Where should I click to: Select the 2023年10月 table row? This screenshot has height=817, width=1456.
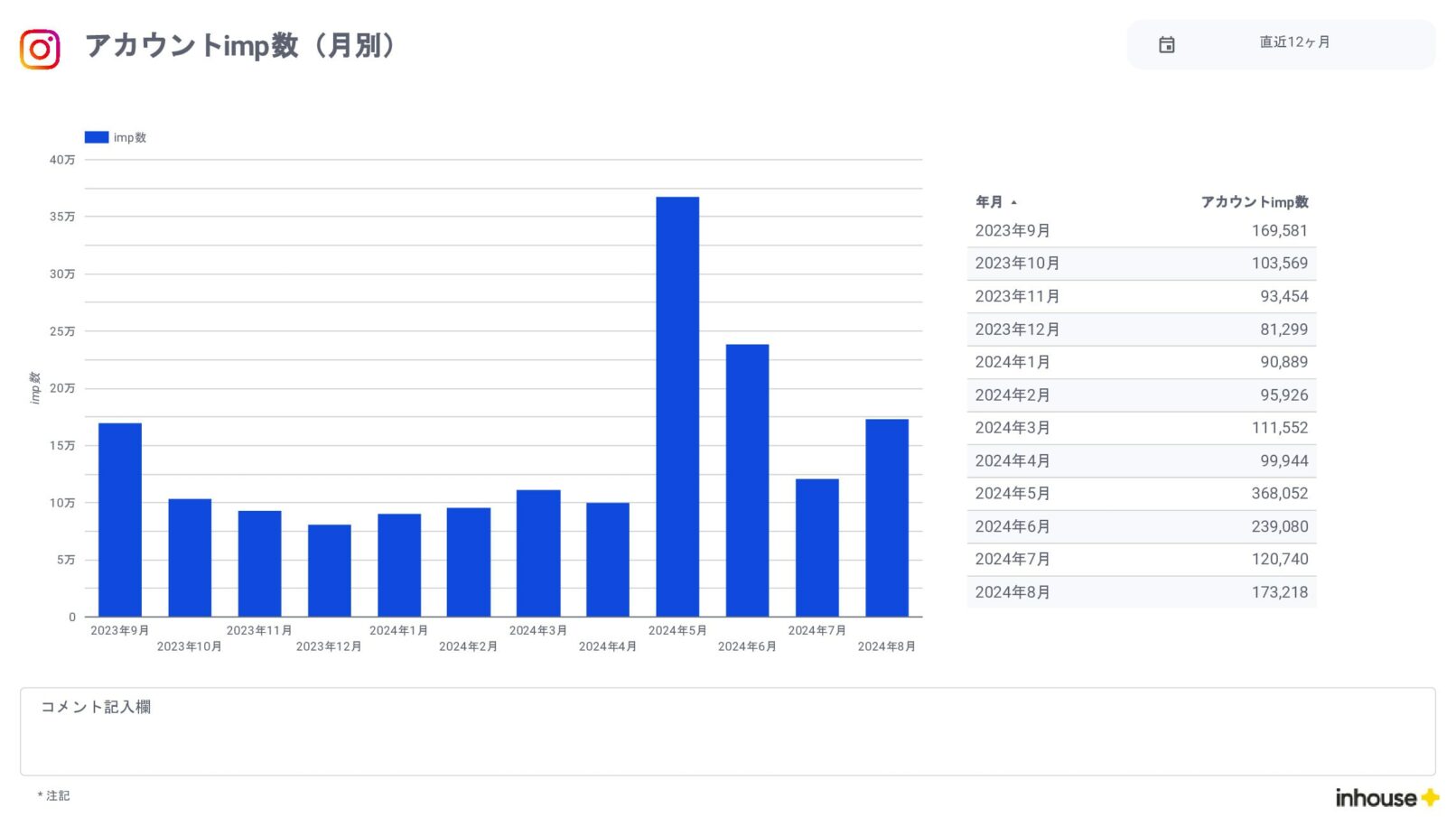[1141, 264]
